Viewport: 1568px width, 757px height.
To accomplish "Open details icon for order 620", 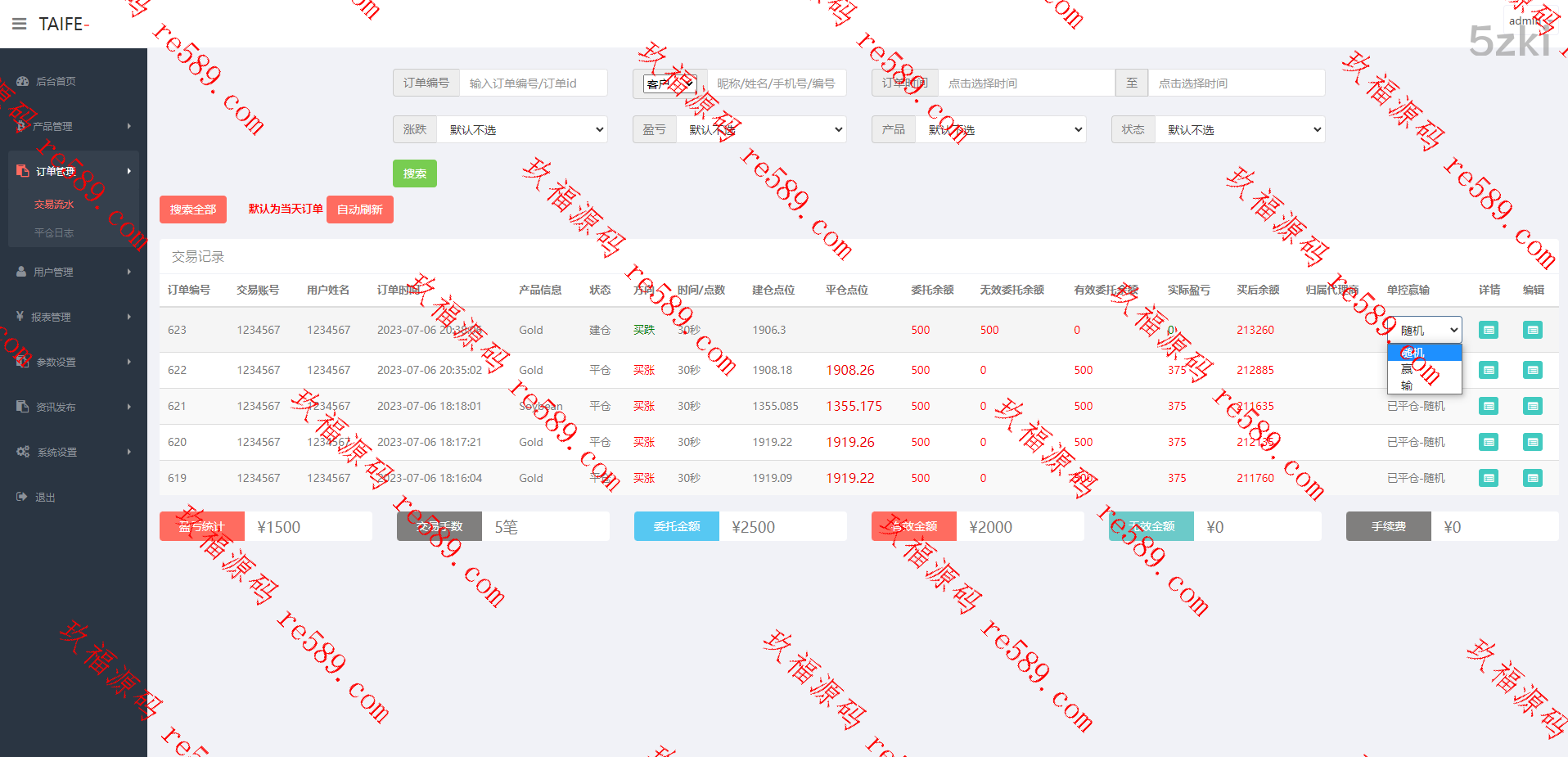I will pos(1489,442).
